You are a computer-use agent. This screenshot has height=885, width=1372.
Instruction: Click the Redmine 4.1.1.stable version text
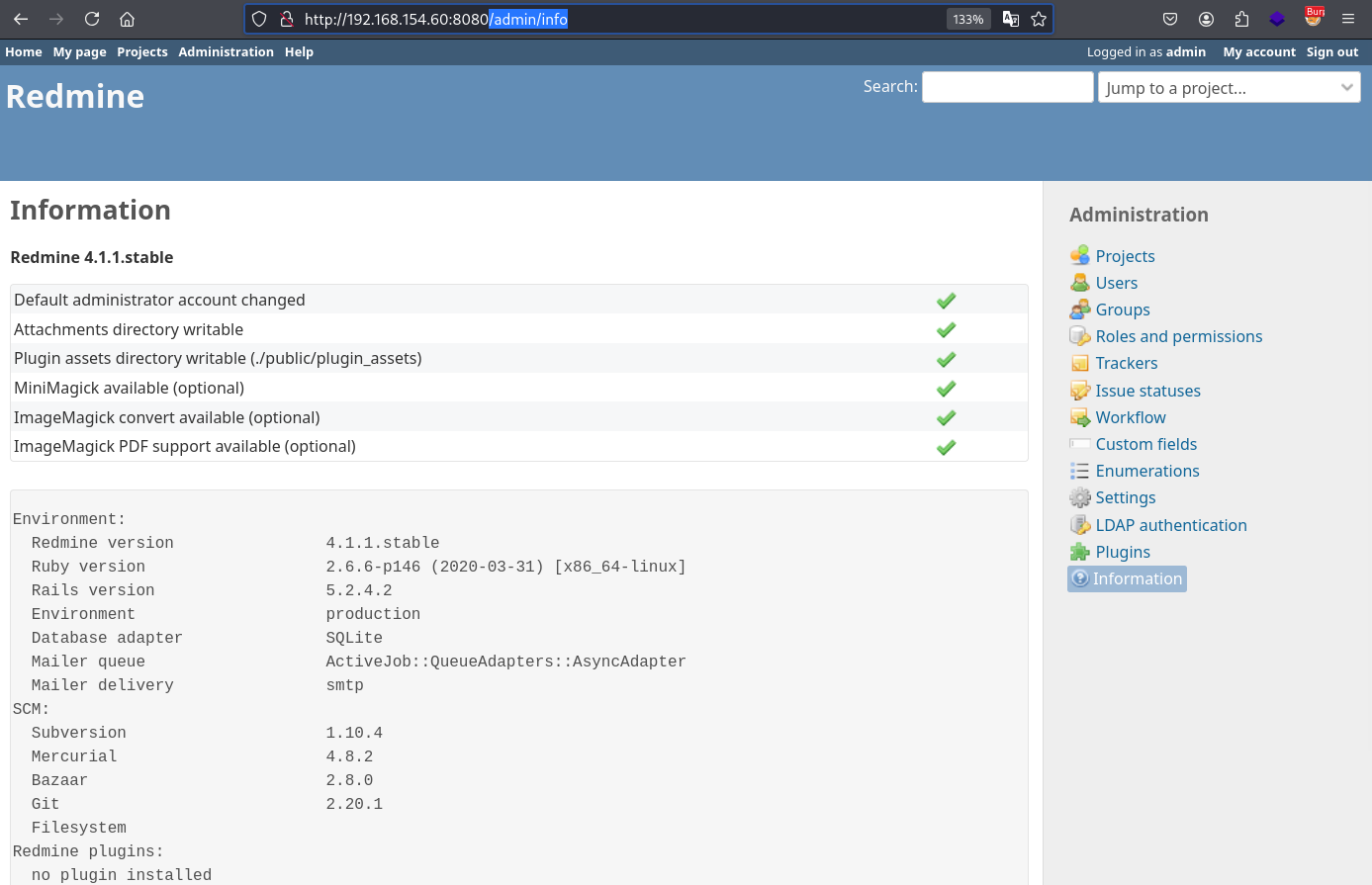pyautogui.click(x=92, y=257)
